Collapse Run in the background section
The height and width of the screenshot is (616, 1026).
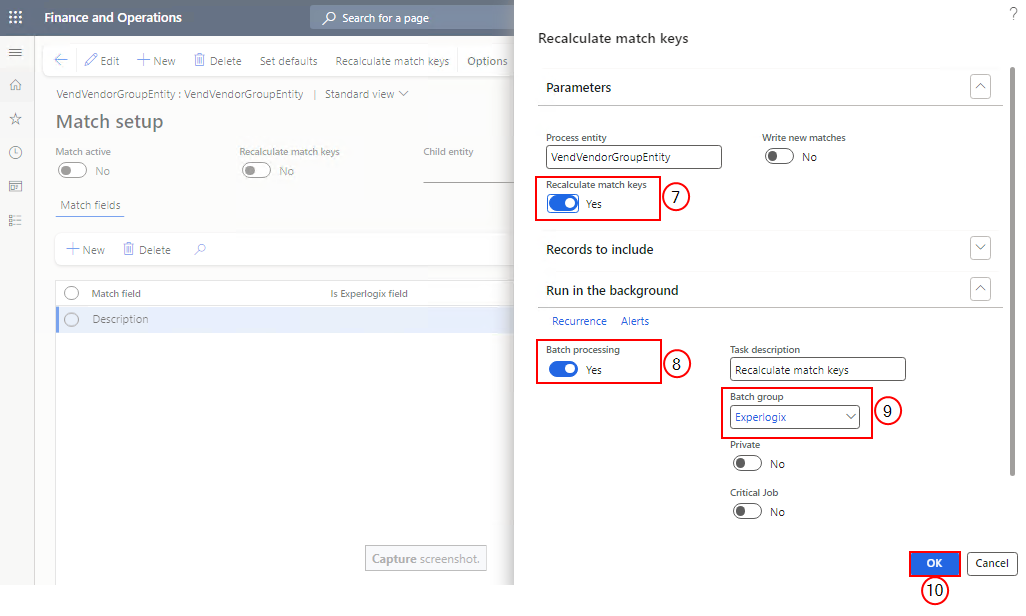980,289
